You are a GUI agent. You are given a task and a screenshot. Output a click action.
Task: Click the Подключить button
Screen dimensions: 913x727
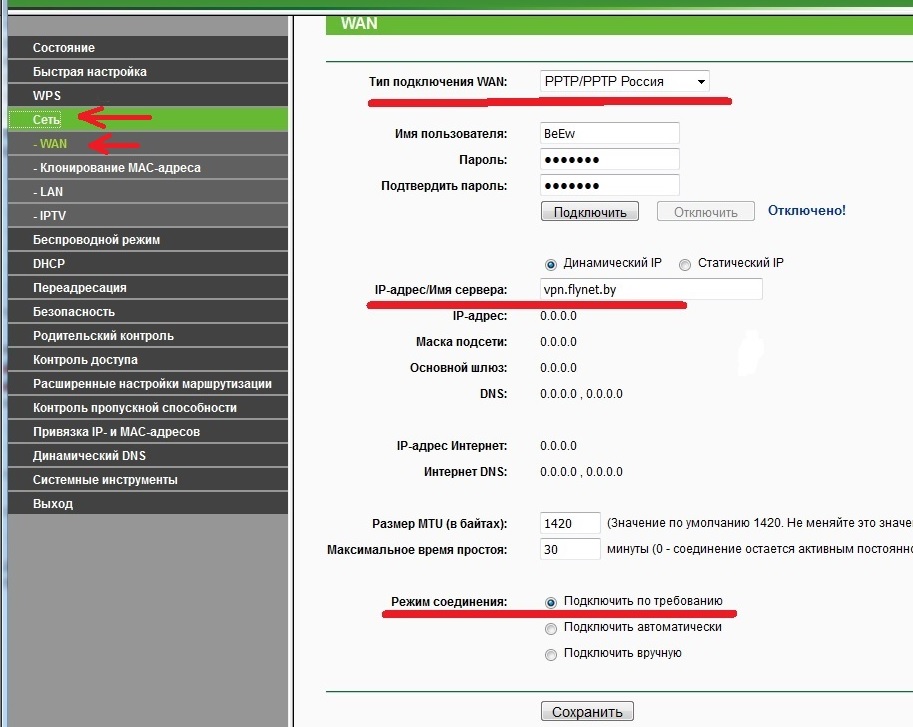[x=590, y=211]
